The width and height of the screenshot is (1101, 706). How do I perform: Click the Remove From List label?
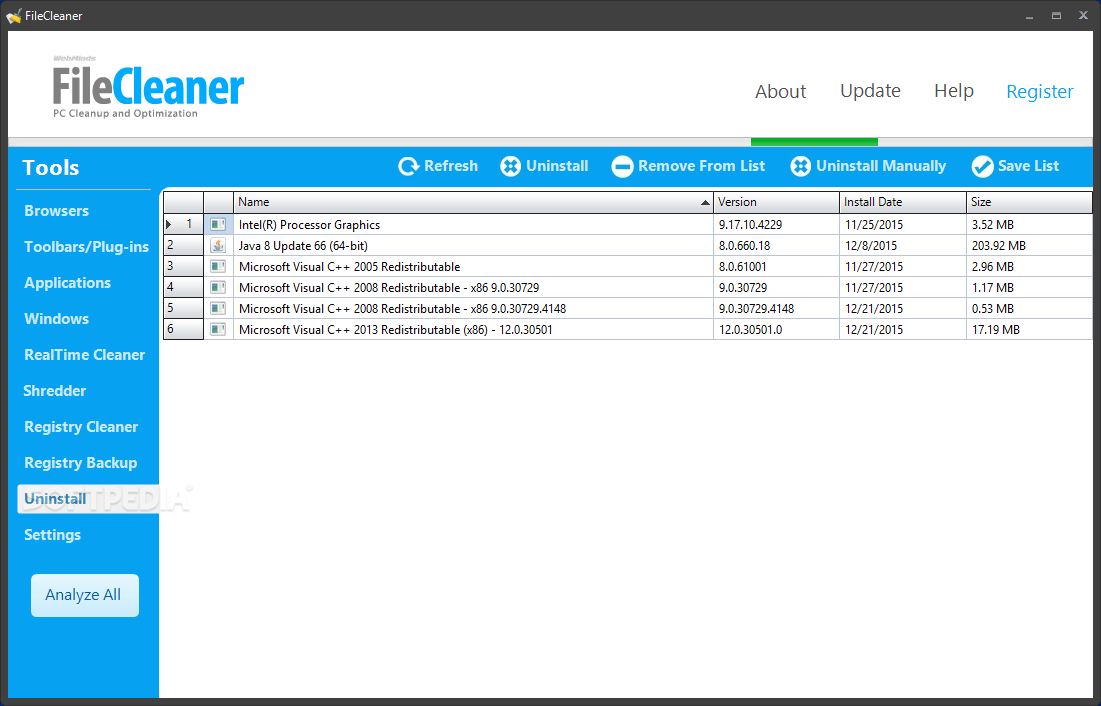click(701, 166)
